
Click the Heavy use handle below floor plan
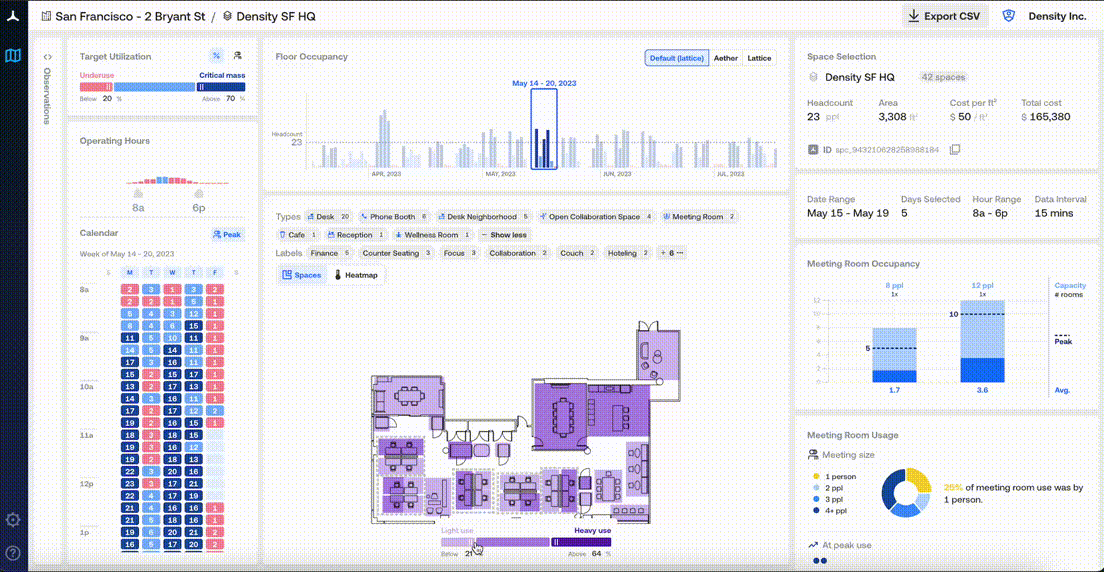555,542
